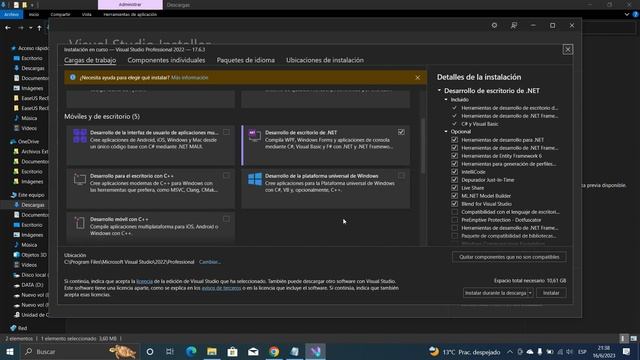Uncheck the ML.NET Model Builder component
Screen dimensions: 640x360
coord(454,196)
